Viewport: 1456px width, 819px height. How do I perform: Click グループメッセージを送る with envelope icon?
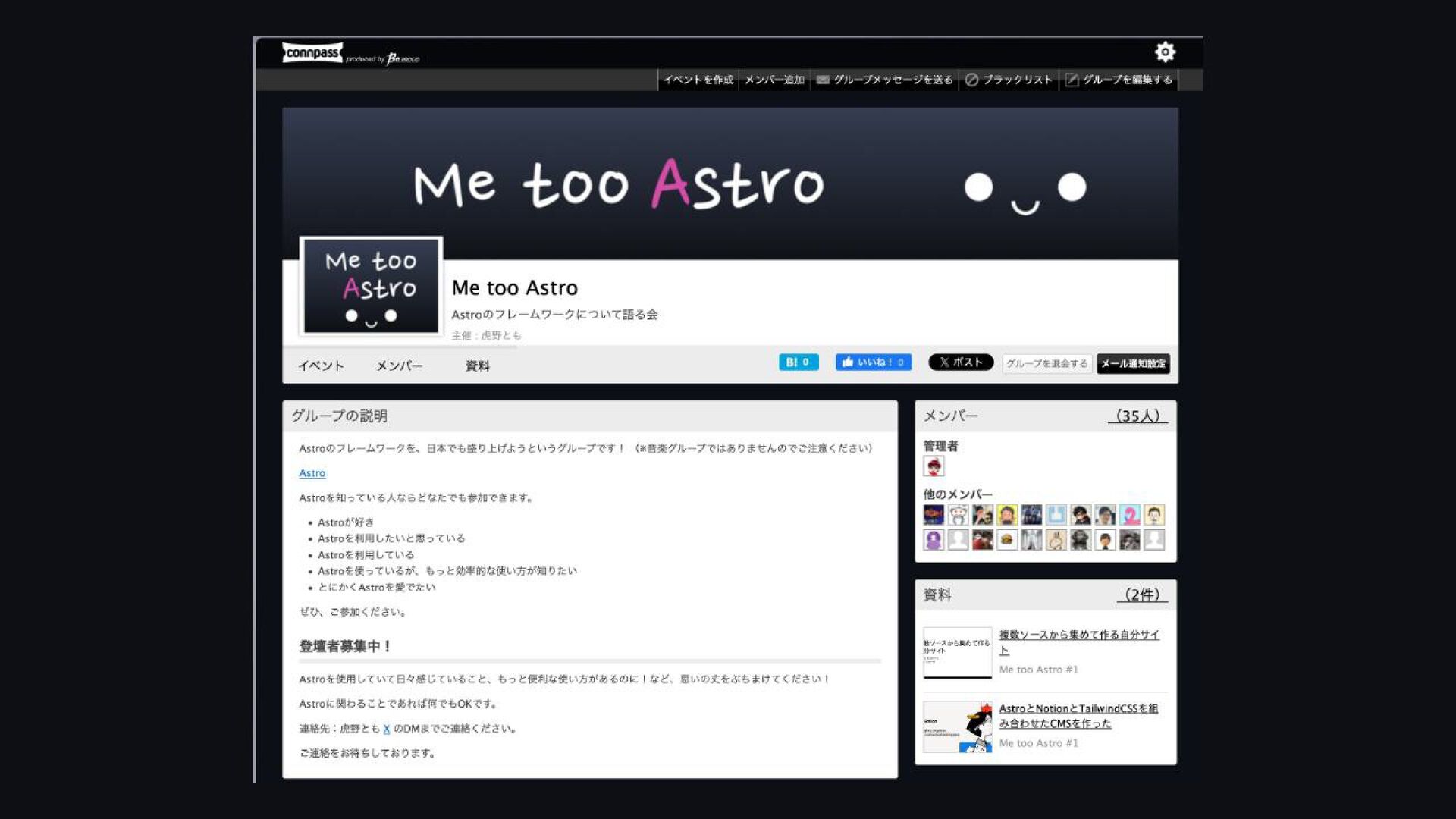[884, 80]
